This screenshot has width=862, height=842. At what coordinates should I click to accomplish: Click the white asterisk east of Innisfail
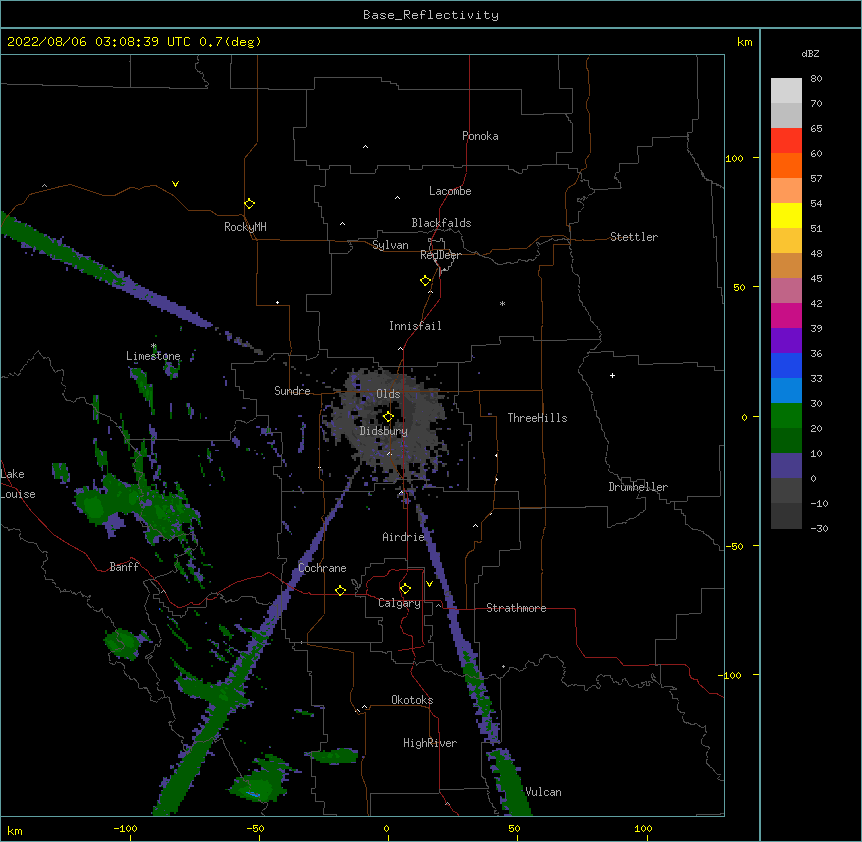[x=502, y=303]
